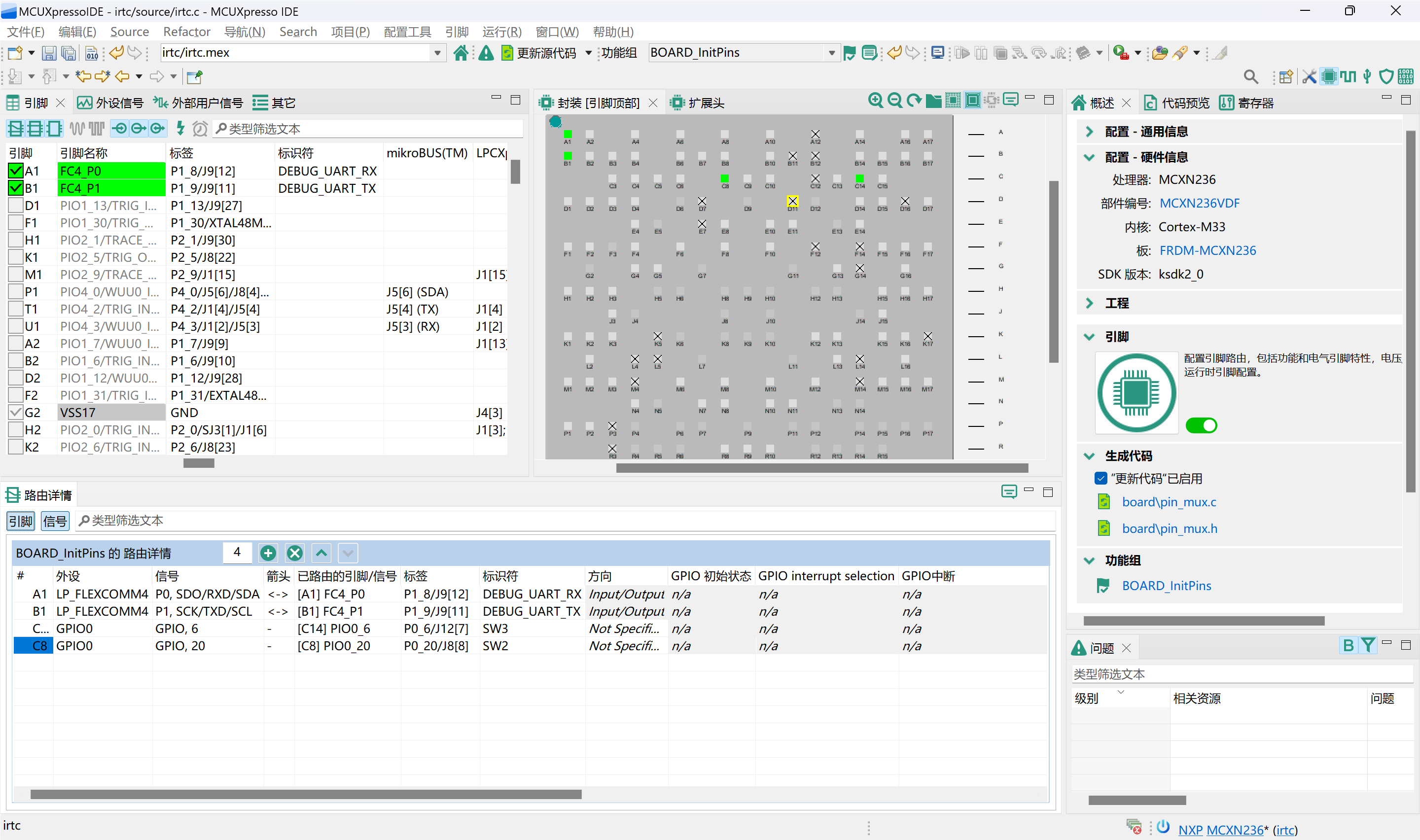Collapse the generated code section
The image size is (1420, 840).
[x=1089, y=455]
